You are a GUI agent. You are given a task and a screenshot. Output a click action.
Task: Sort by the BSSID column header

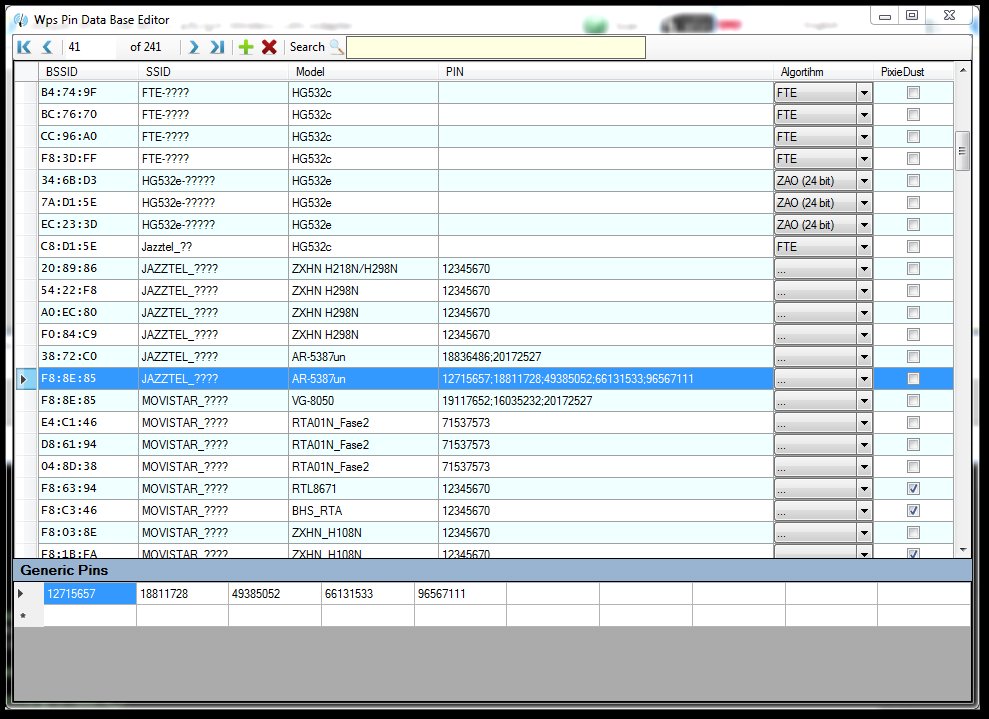[88, 72]
